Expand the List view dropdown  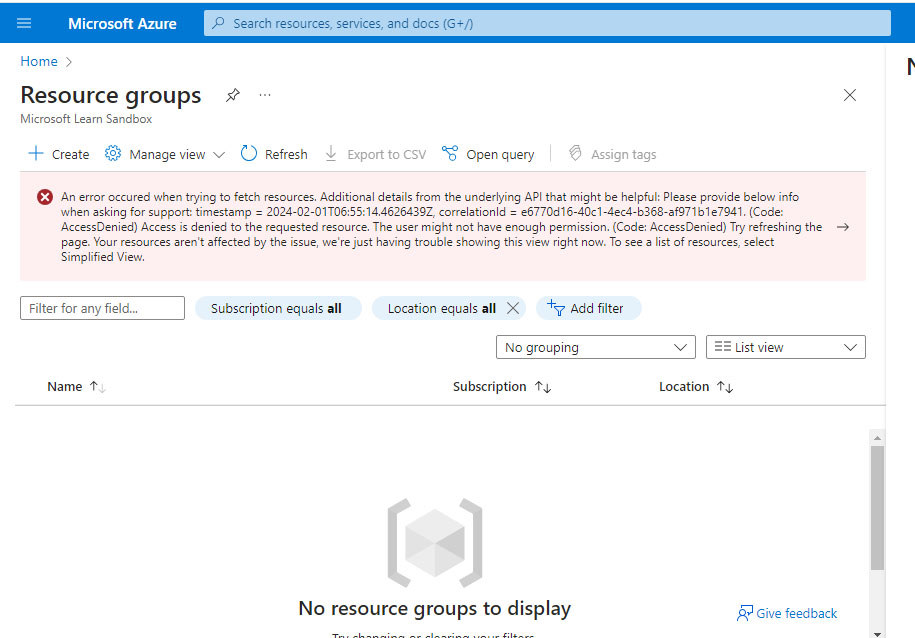(785, 347)
